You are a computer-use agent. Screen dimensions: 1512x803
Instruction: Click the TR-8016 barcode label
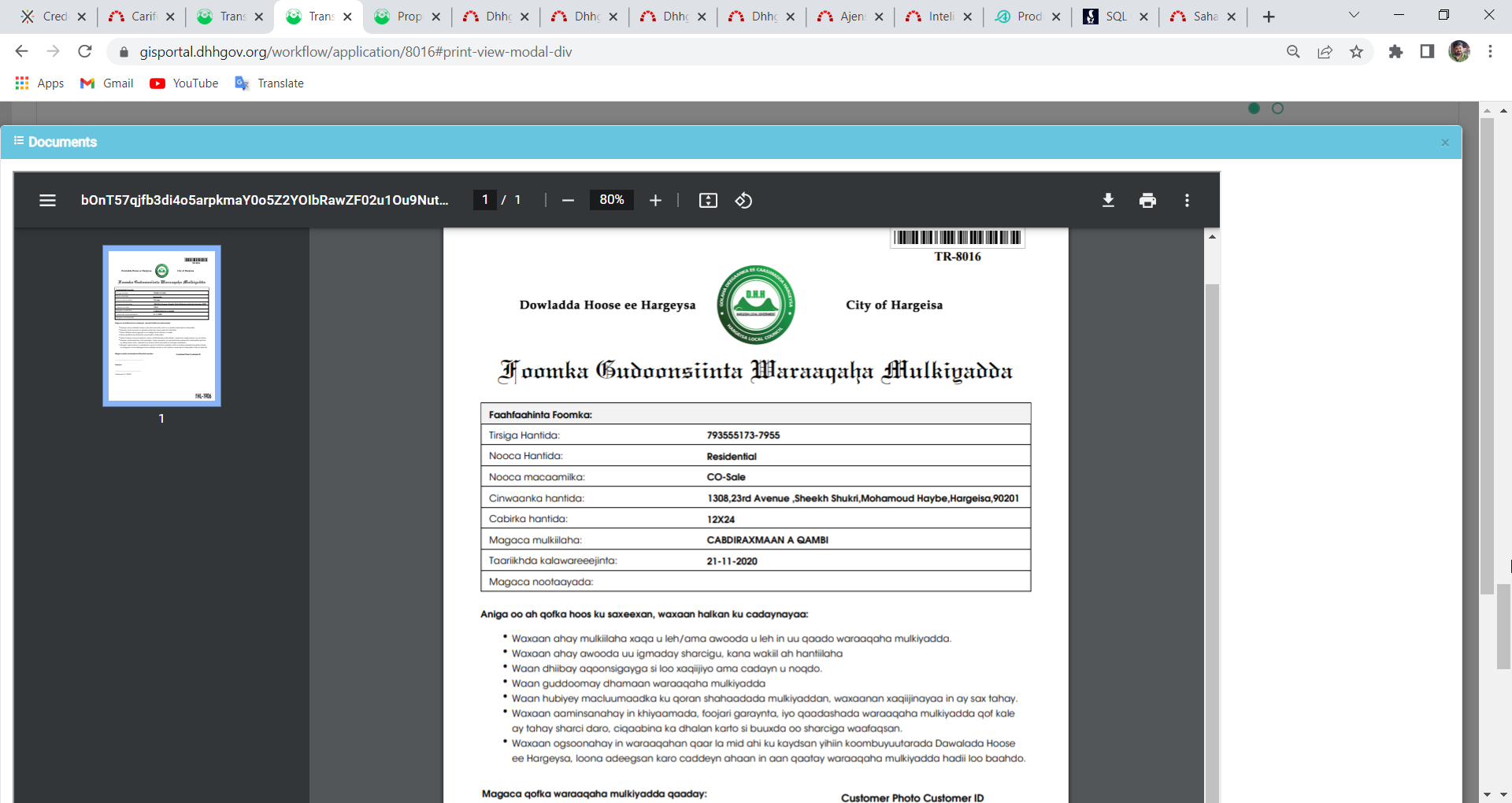click(x=958, y=257)
